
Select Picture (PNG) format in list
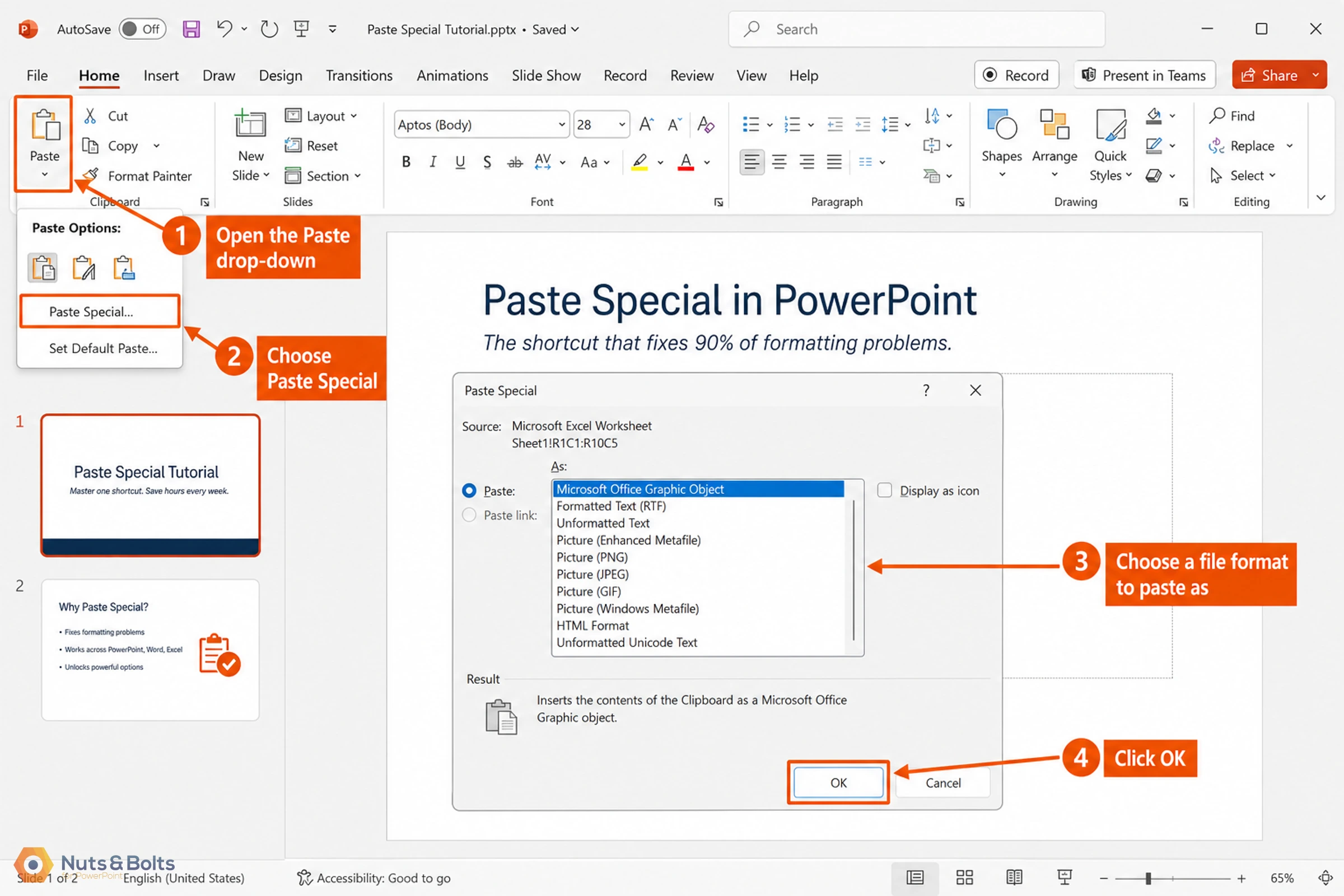tap(698, 557)
